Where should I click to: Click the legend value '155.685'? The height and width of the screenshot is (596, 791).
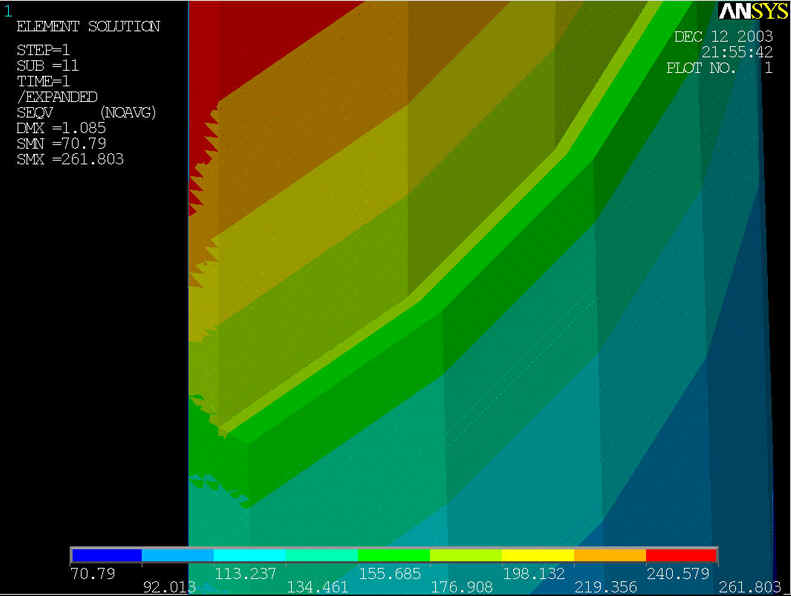click(390, 574)
